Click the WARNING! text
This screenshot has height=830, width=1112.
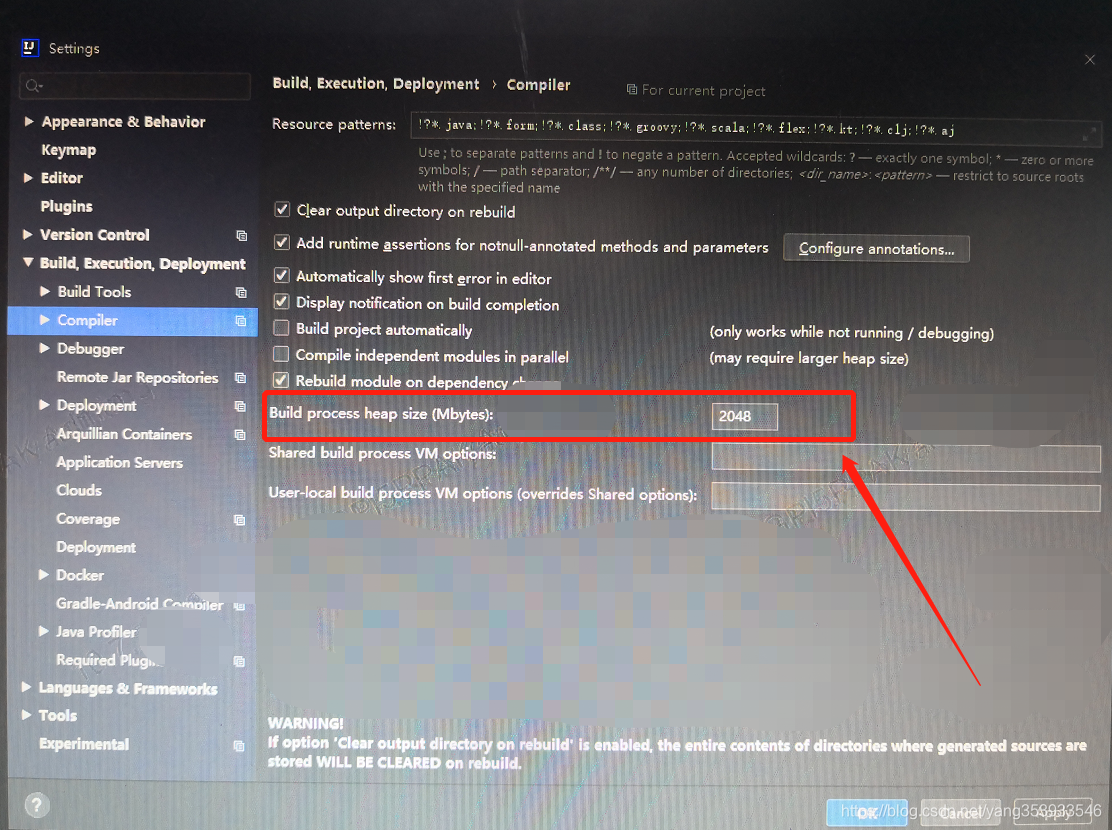point(306,723)
